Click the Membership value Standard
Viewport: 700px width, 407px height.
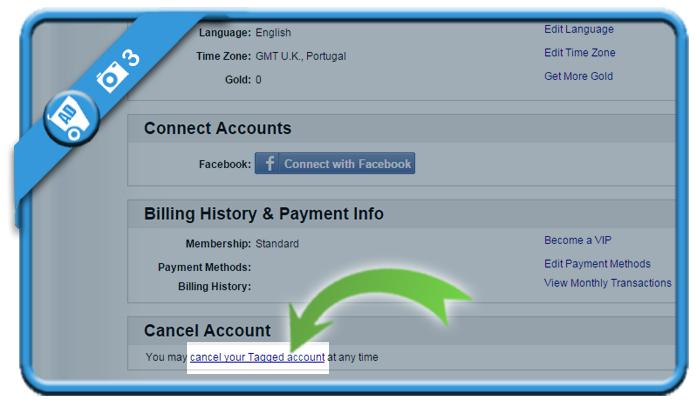pyautogui.click(x=277, y=244)
